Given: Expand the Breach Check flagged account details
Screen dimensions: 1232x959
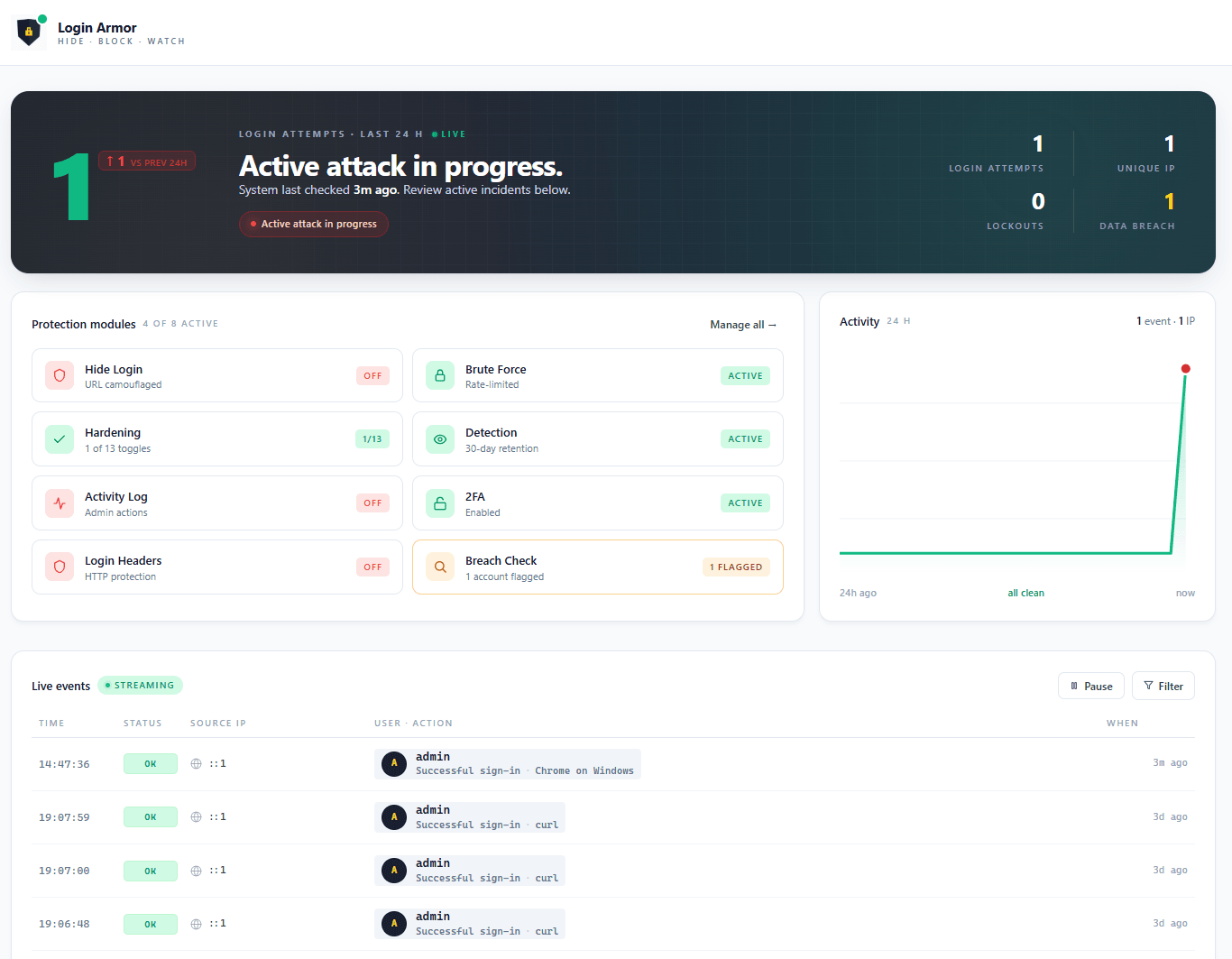Looking at the screenshot, I should pos(736,567).
